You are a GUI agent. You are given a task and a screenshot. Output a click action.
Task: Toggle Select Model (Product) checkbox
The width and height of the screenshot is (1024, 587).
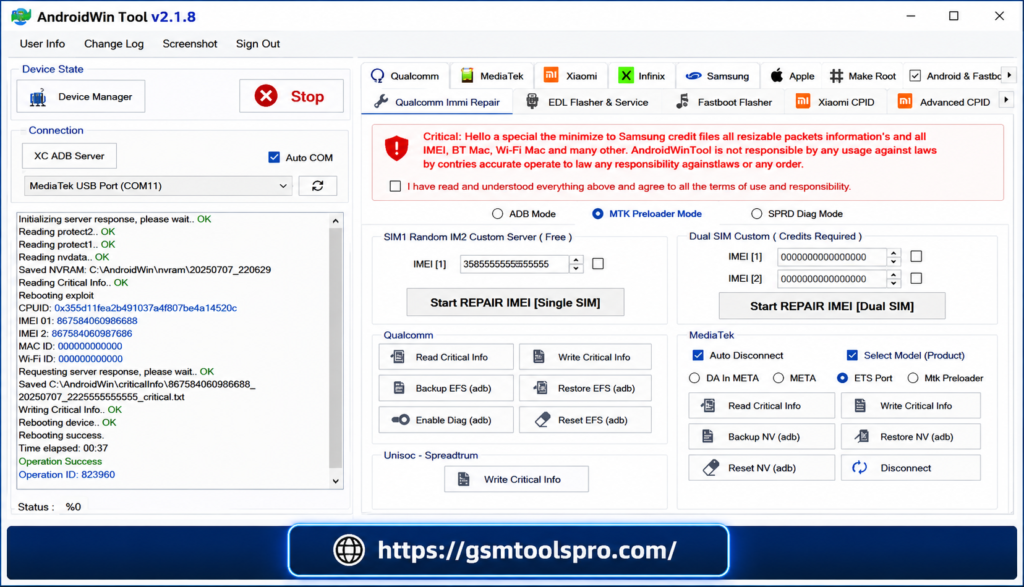852,355
